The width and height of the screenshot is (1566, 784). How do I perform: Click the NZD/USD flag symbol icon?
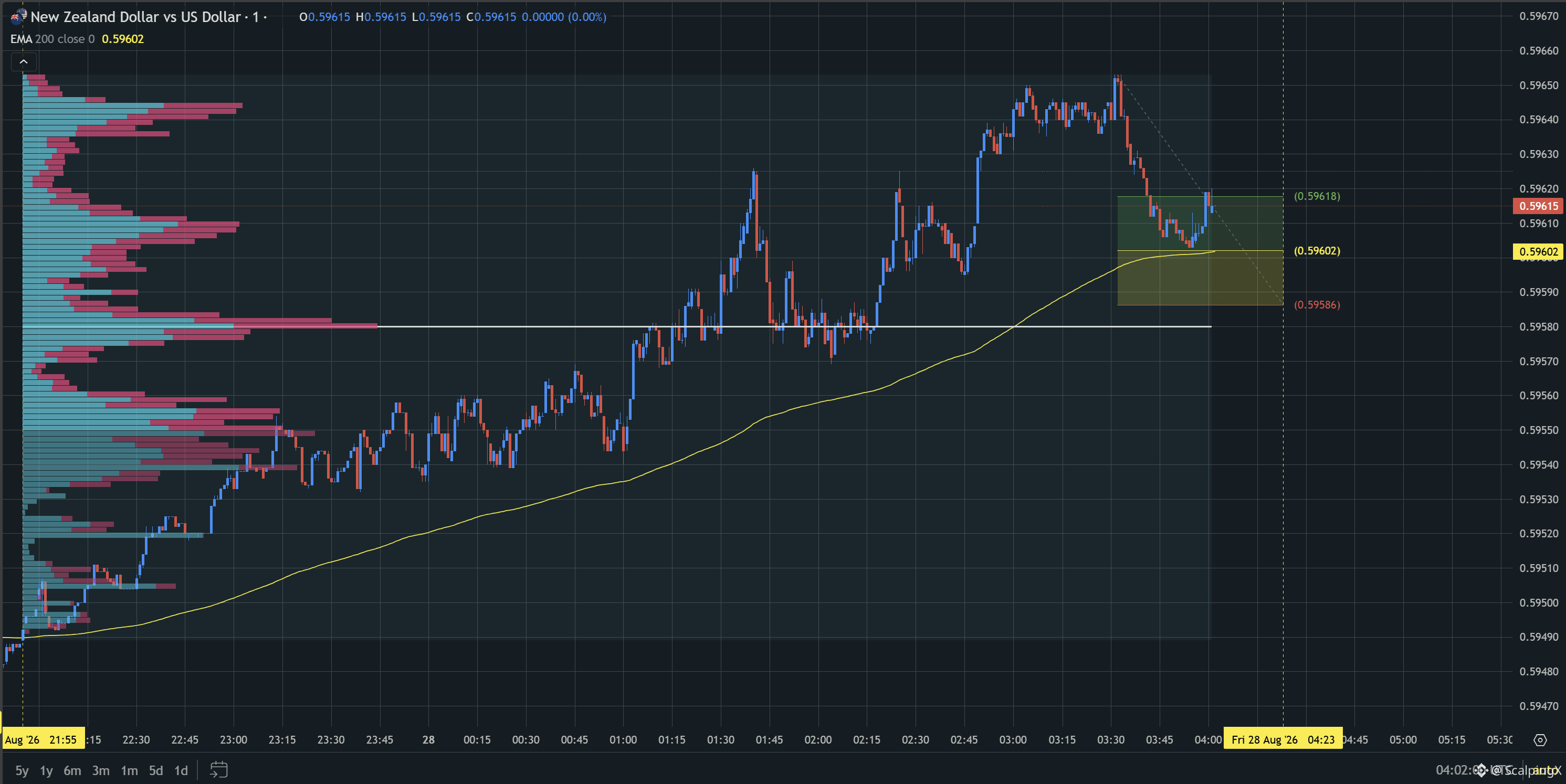pyautogui.click(x=18, y=17)
